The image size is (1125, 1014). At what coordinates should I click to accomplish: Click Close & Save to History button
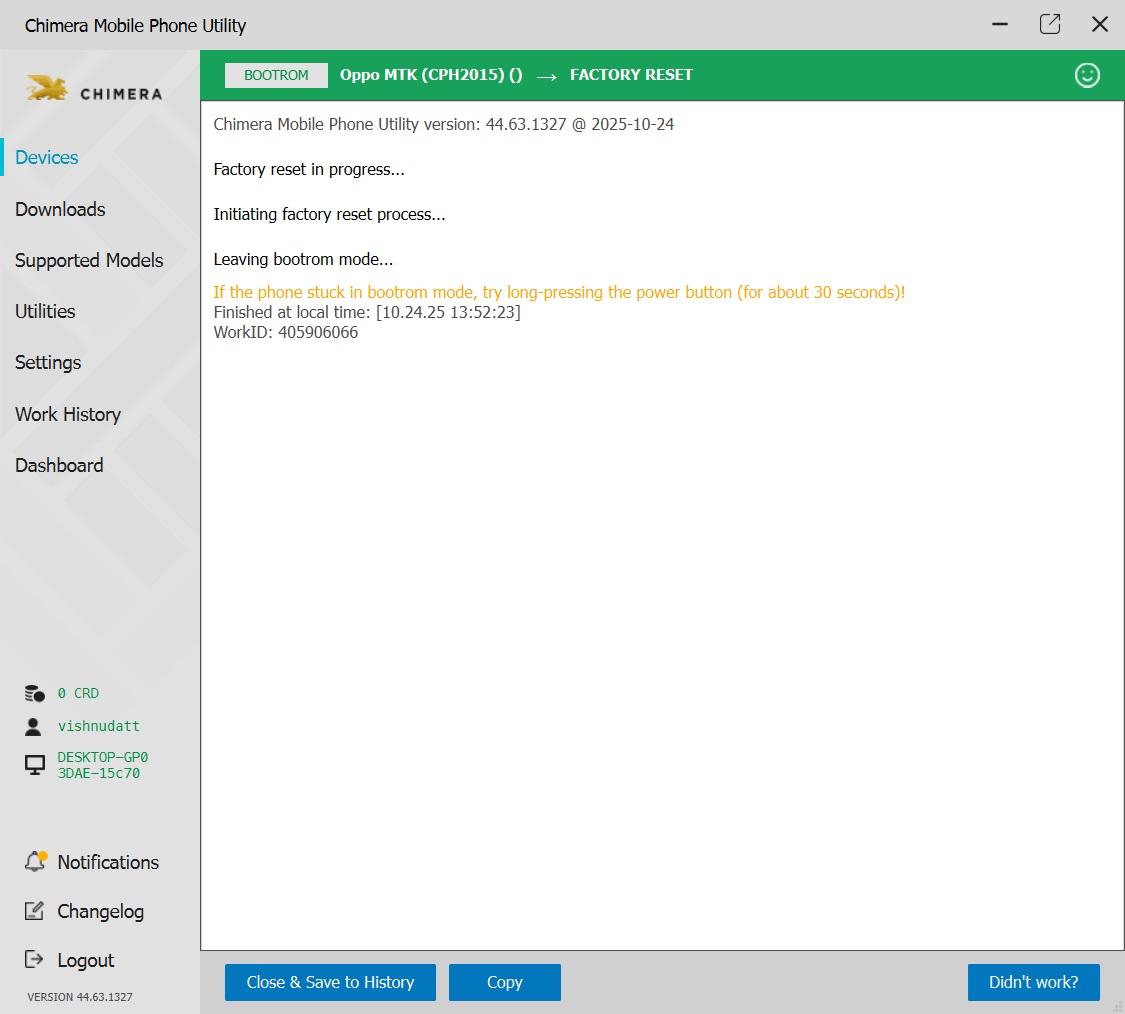click(330, 982)
